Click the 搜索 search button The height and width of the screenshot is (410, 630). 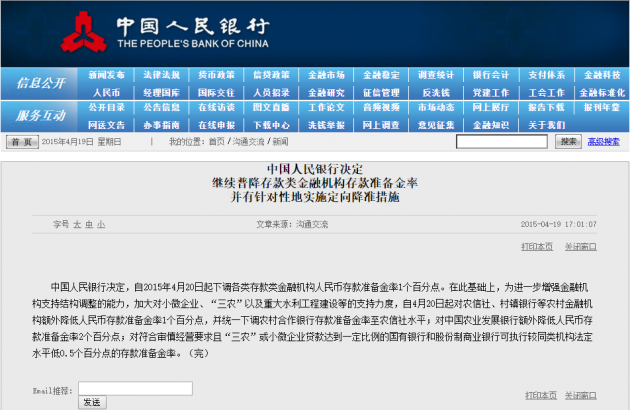[568, 142]
